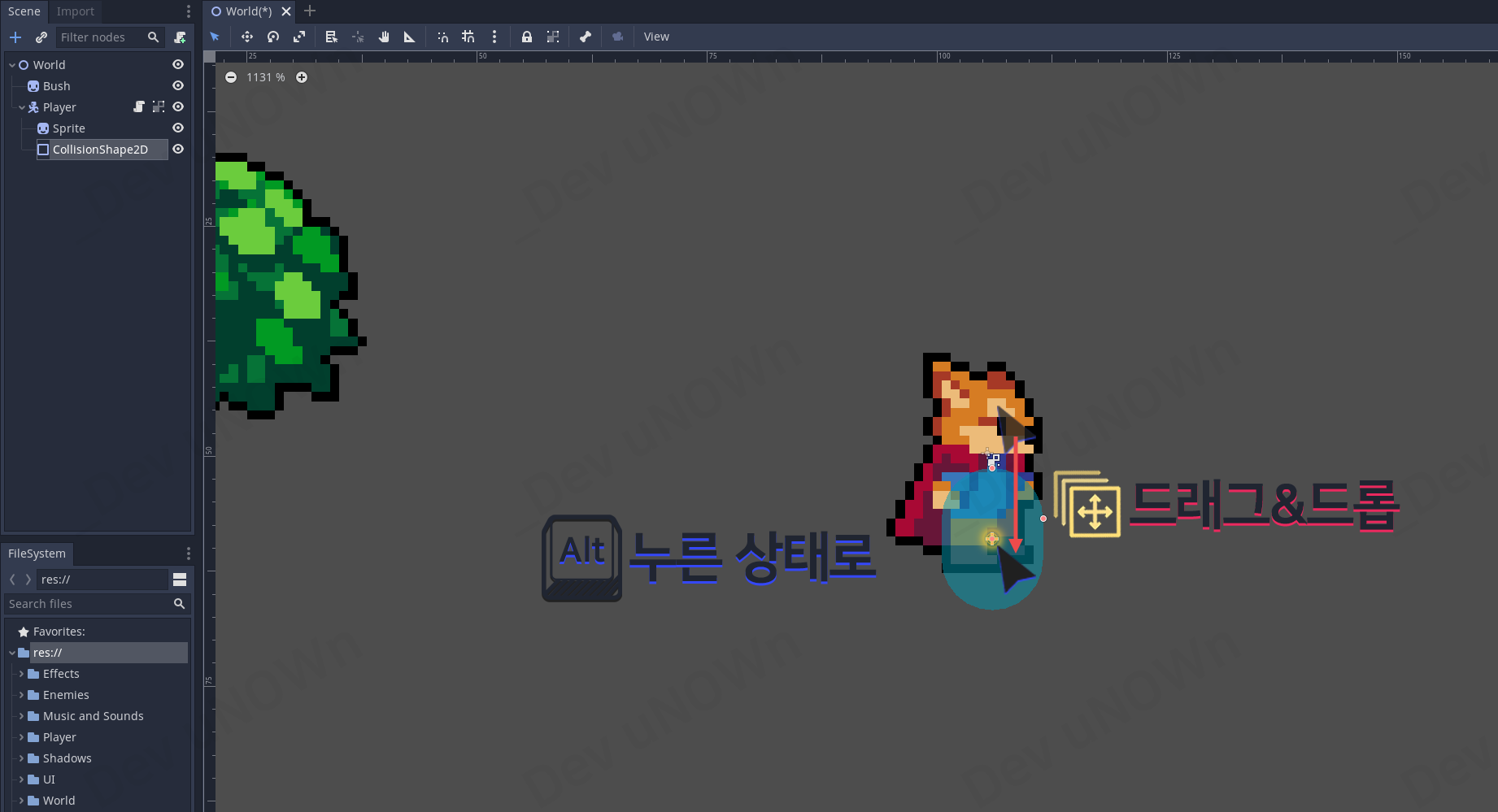Toggle visibility of World node
Viewport: 1498px width, 812px height.
178,65
